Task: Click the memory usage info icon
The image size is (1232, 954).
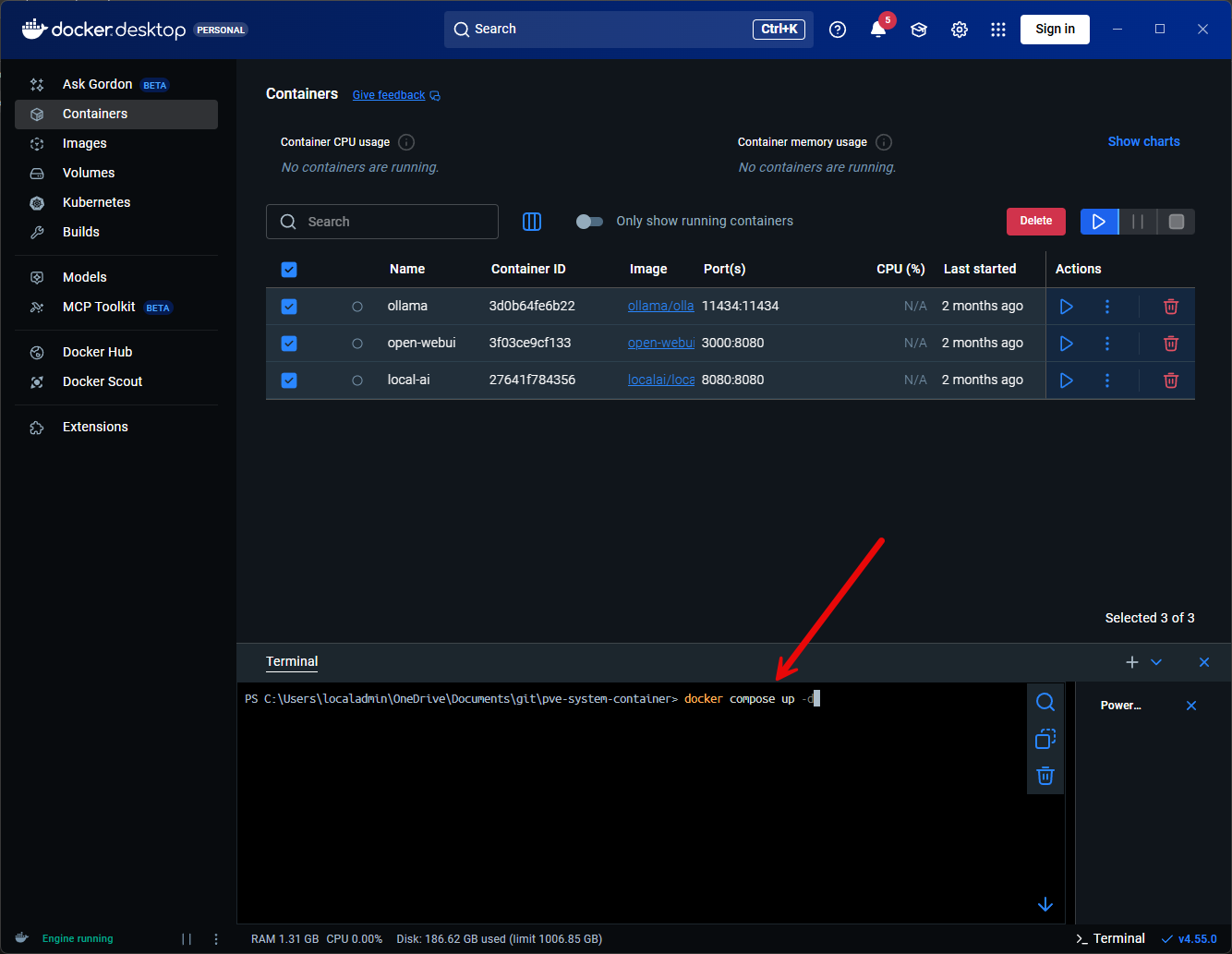Action: [884, 142]
